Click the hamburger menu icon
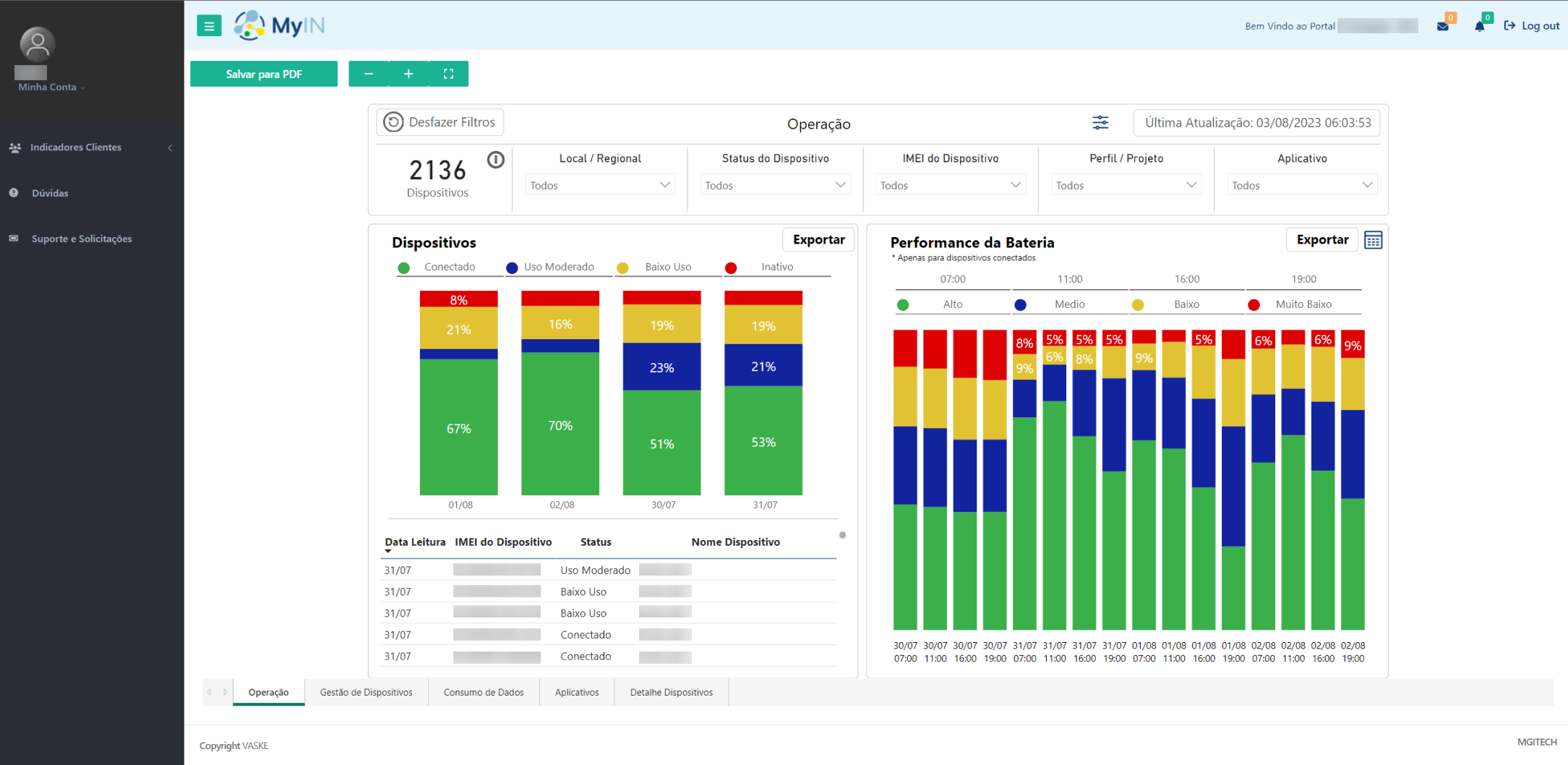 coord(209,26)
